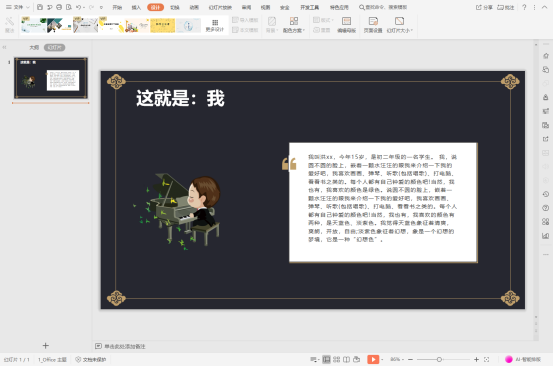This screenshot has width=553, height=367.
Task: Open help question mark icon
Action: coord(524,7)
